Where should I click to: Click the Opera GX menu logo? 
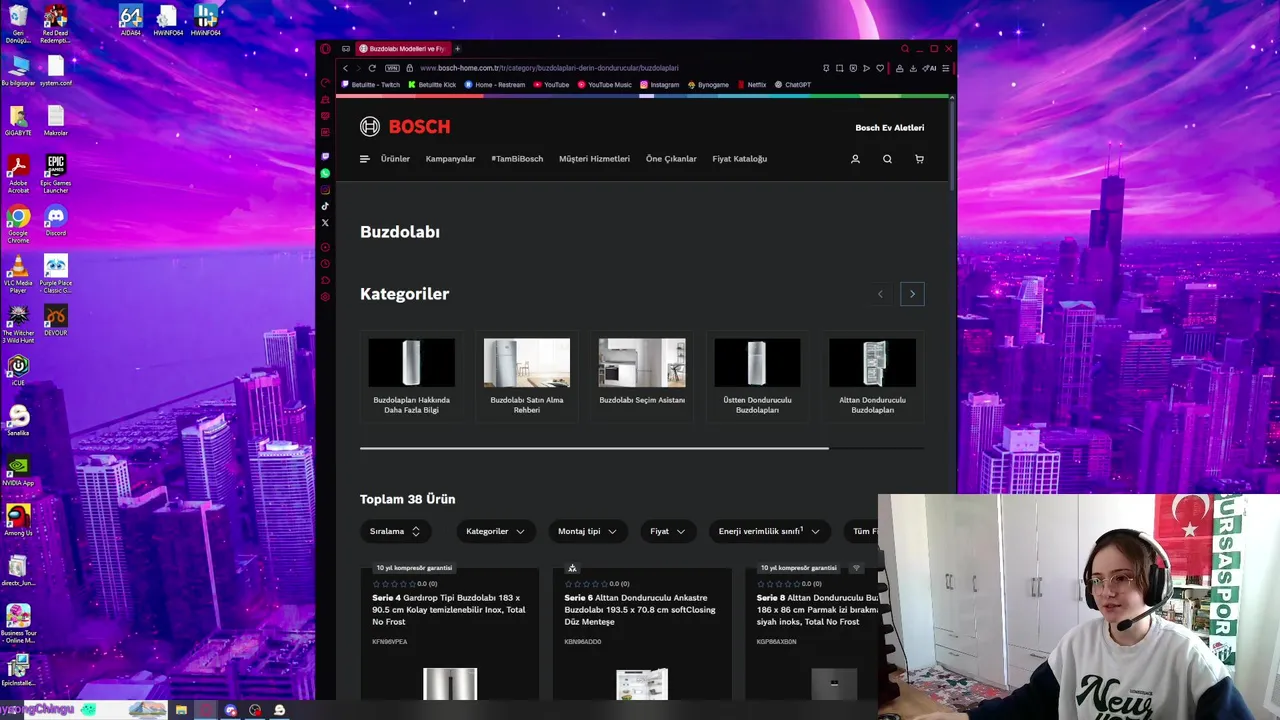tap(325, 48)
